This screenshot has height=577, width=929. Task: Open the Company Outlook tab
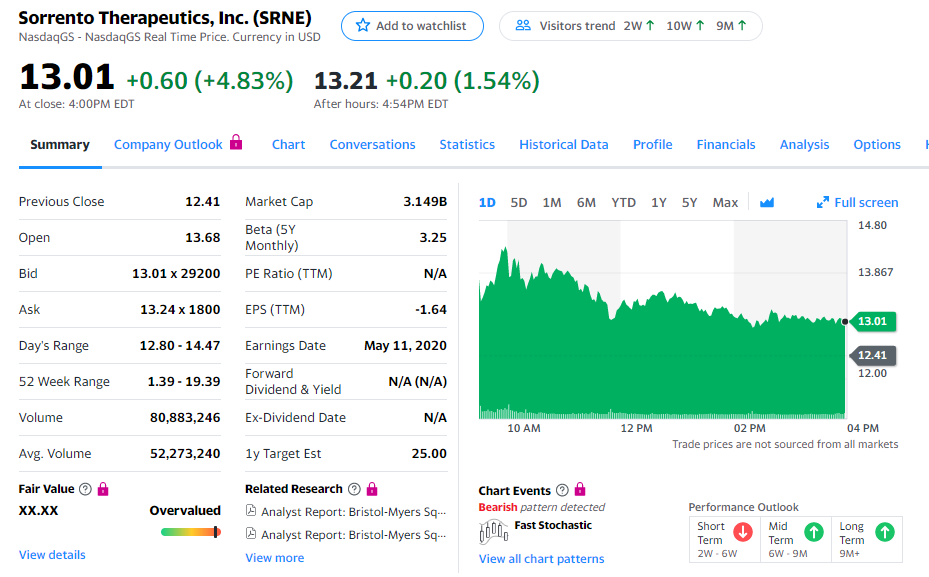point(168,145)
